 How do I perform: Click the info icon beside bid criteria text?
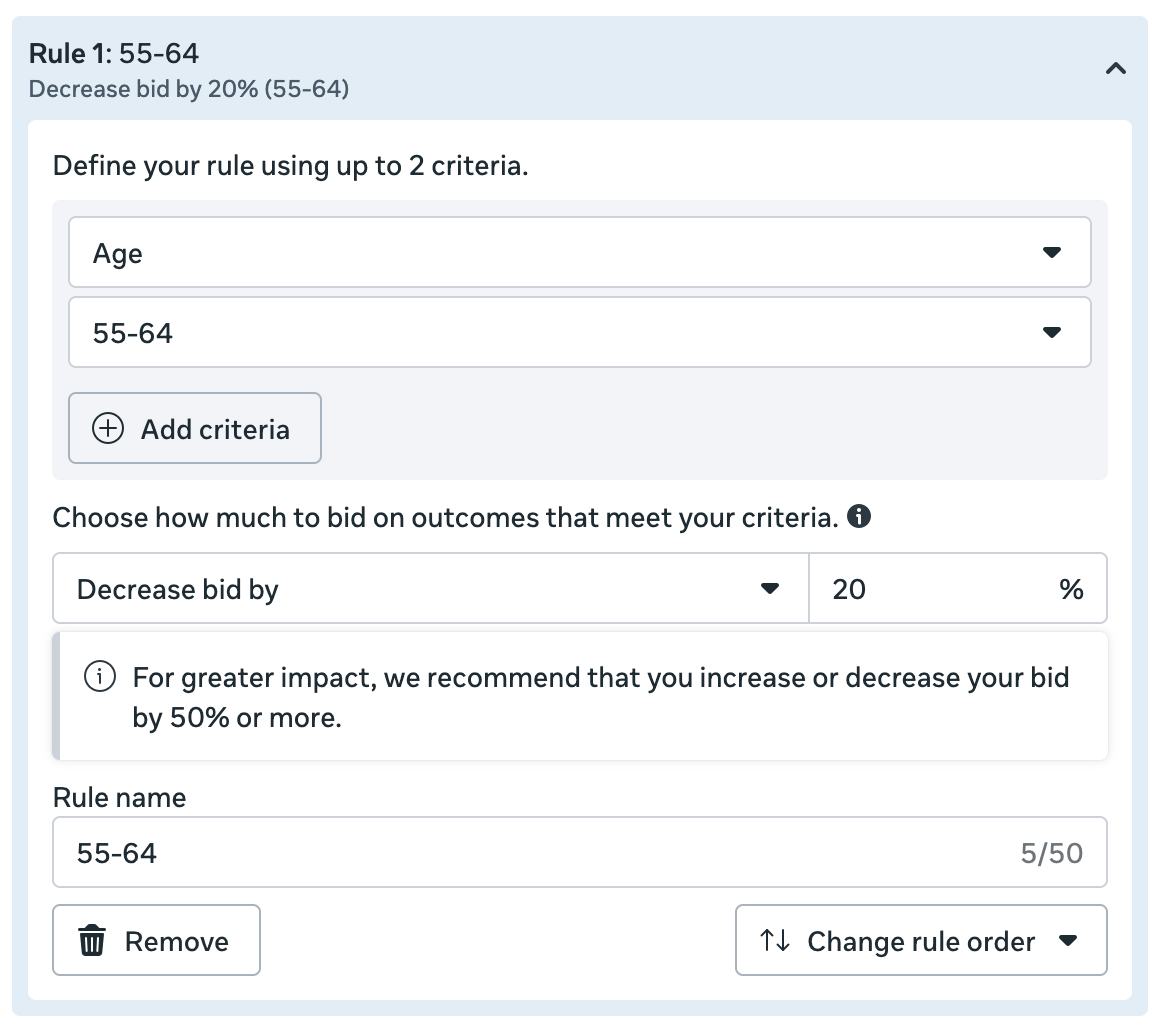point(858,517)
